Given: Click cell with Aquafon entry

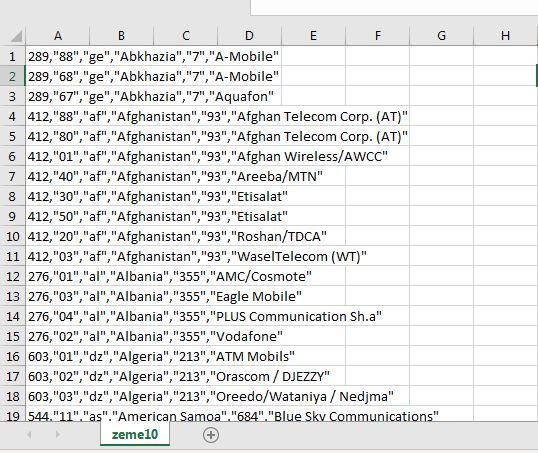Looking at the screenshot, I should pyautogui.click(x=58, y=96).
